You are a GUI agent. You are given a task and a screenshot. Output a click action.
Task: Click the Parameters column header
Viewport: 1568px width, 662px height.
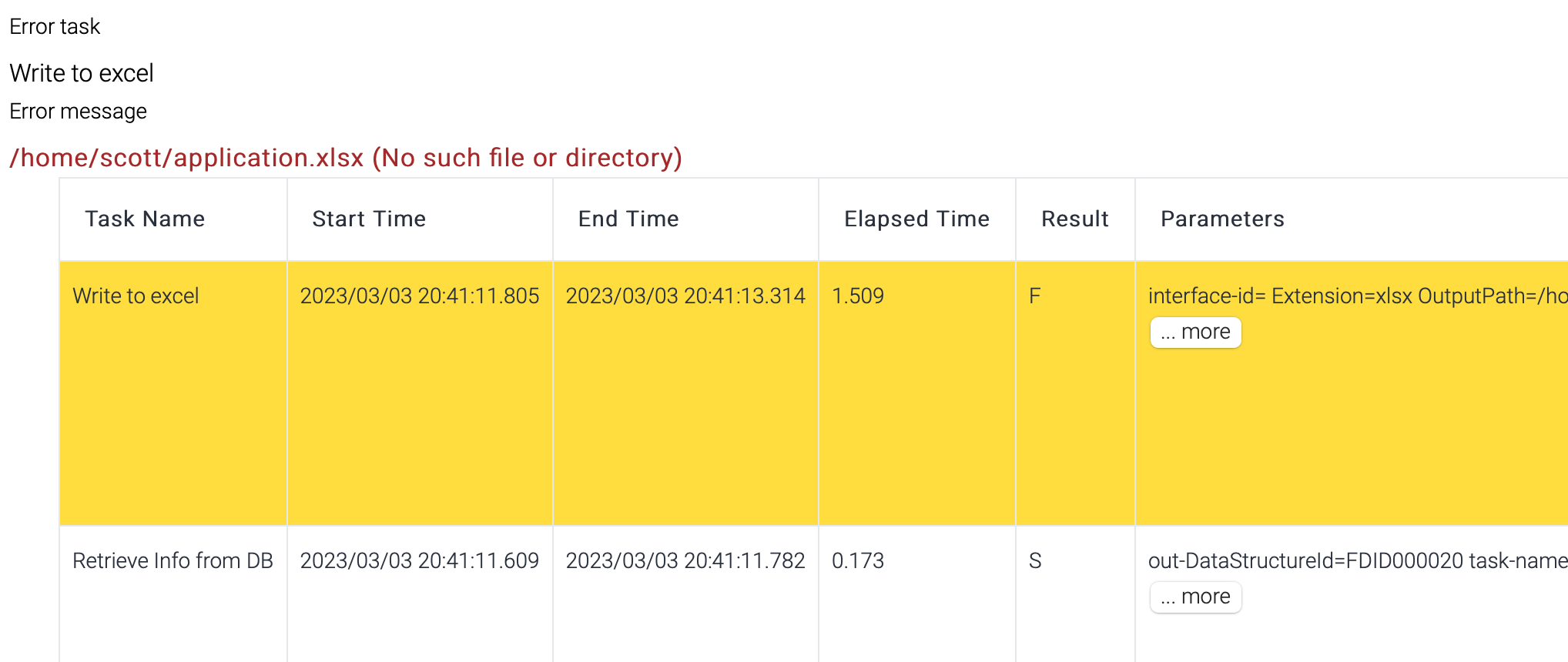tap(1222, 219)
